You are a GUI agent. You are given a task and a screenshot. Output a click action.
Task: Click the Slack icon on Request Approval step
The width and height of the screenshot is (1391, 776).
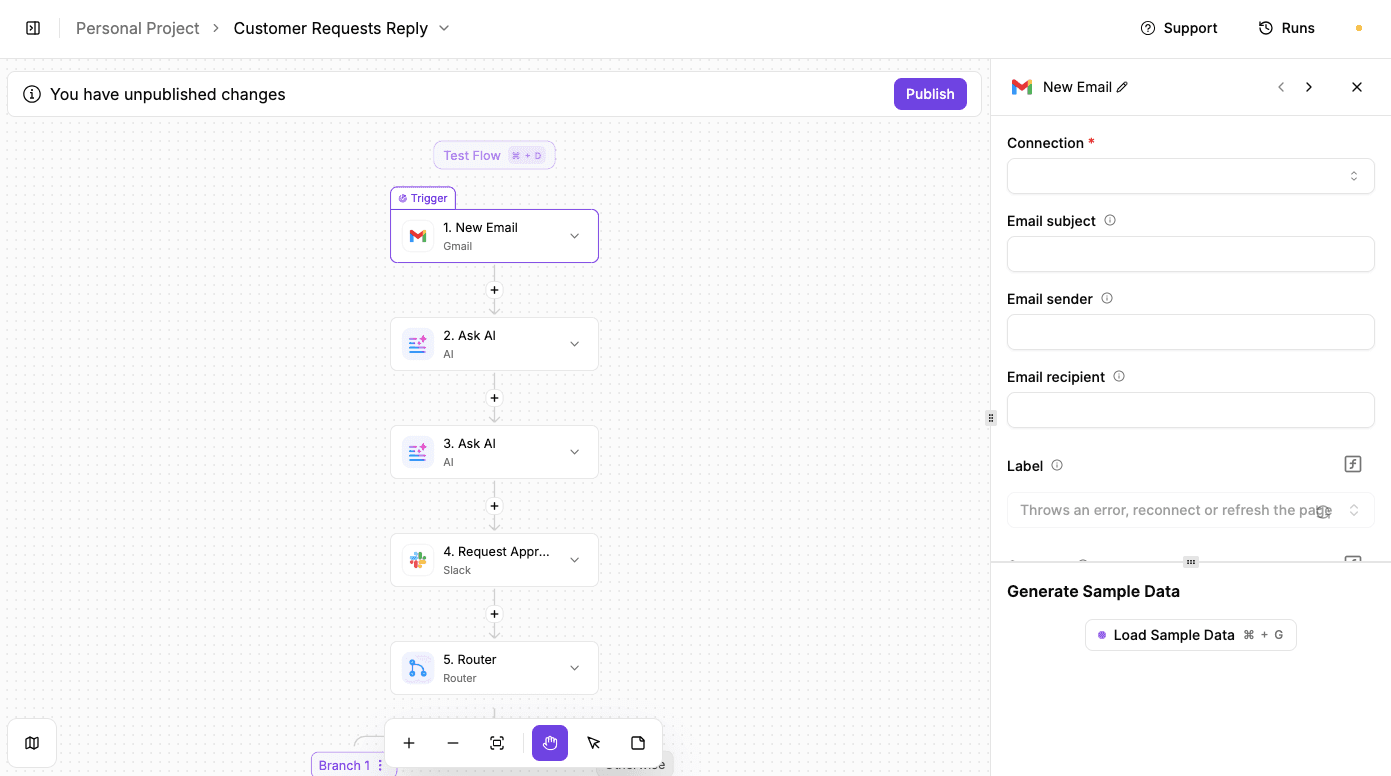click(417, 560)
